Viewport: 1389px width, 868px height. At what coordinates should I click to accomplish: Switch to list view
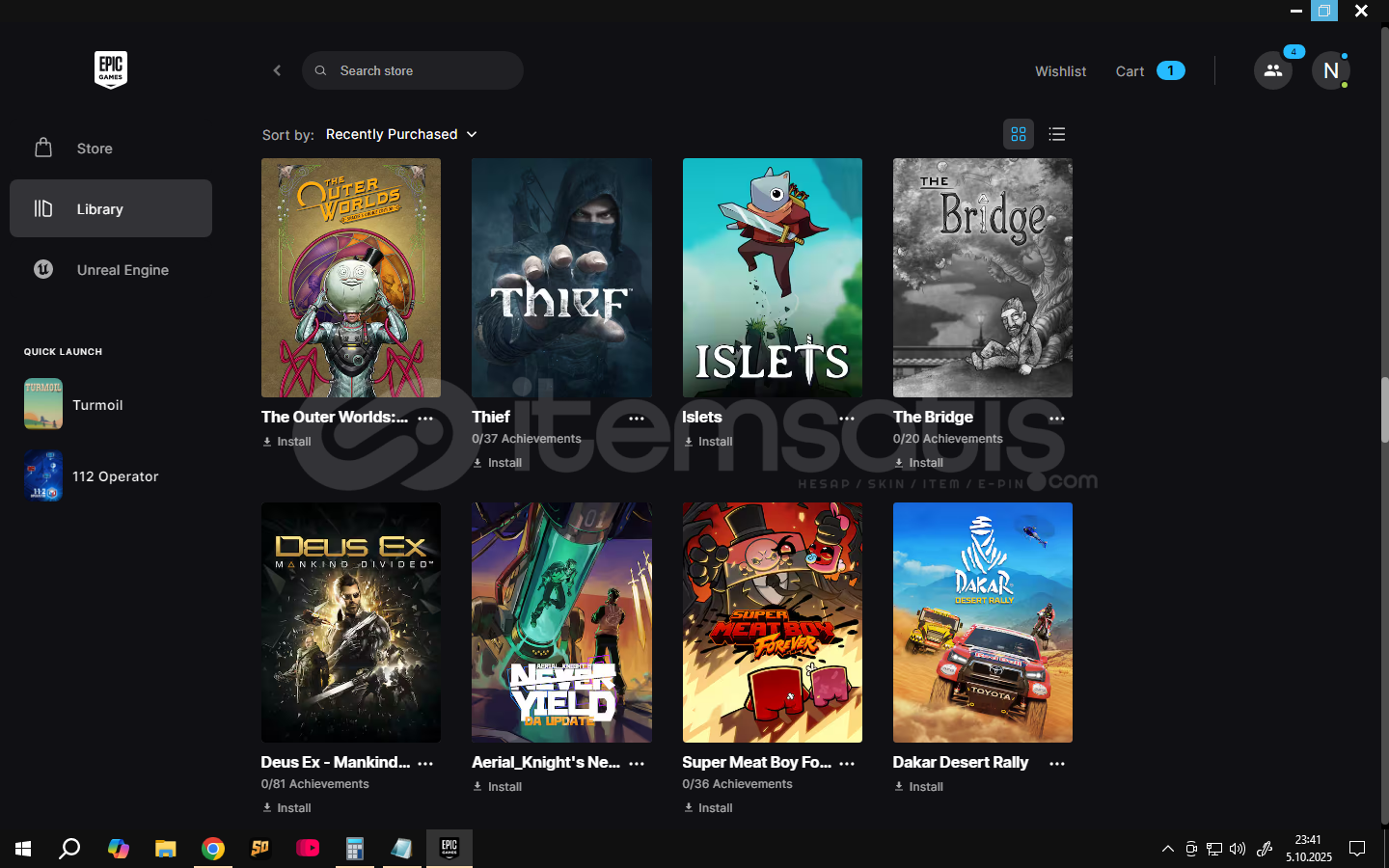1057,134
